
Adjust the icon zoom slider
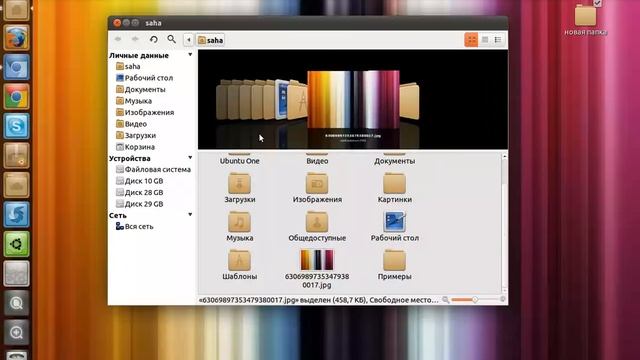[475, 300]
